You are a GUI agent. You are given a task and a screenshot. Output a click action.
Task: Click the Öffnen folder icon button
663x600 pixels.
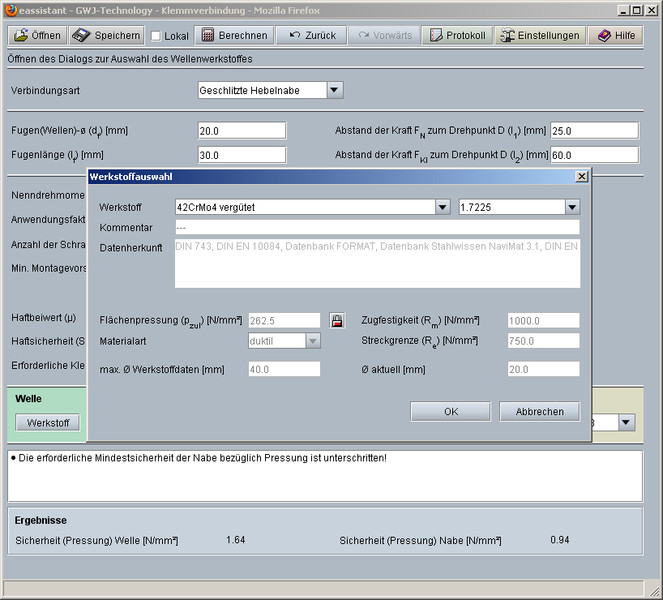pyautogui.click(x=38, y=35)
